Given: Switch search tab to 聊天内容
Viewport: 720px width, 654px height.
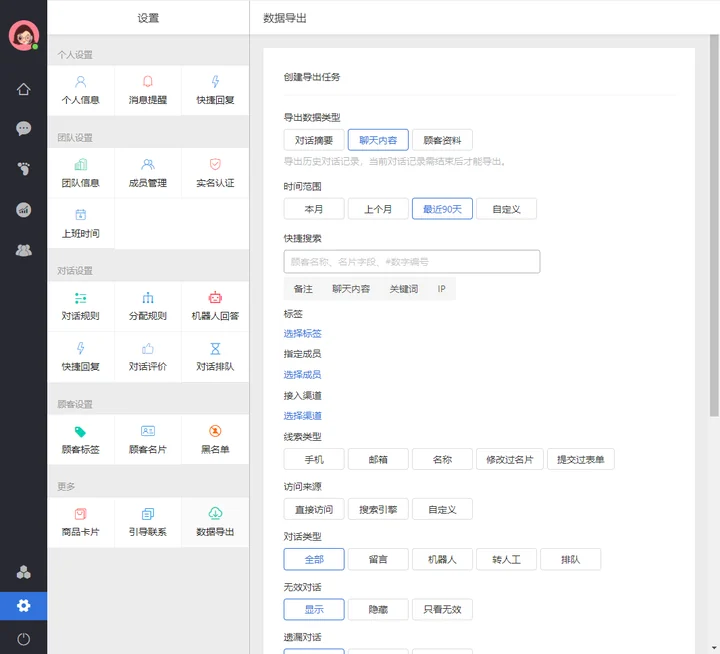Looking at the screenshot, I should point(351,289).
